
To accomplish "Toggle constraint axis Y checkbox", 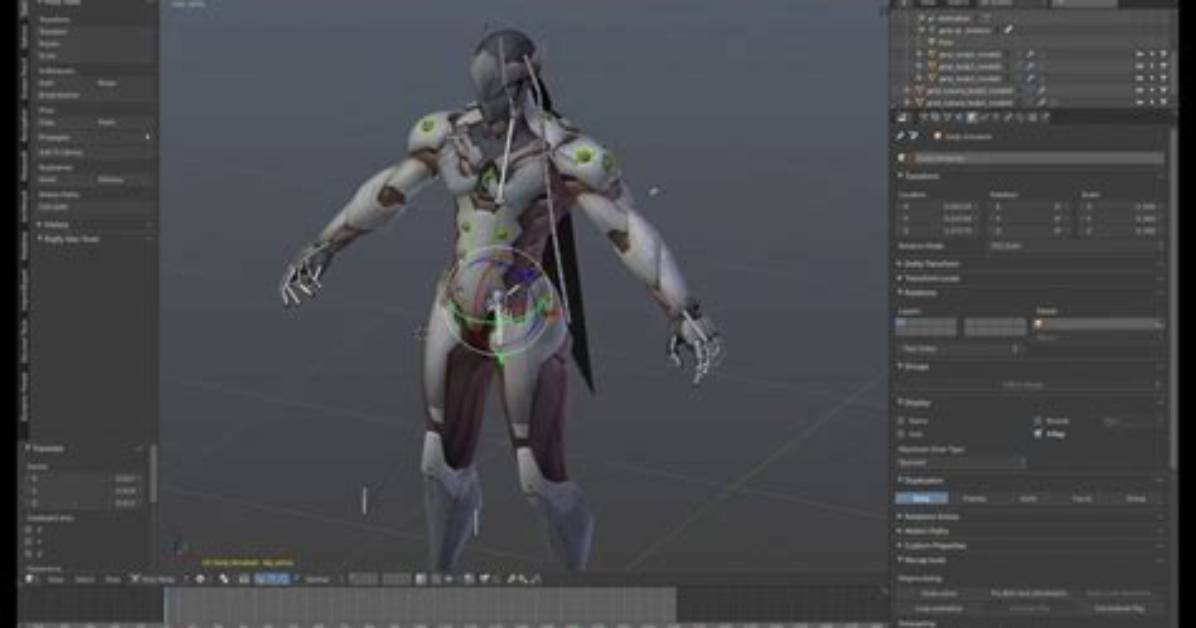I will pyautogui.click(x=30, y=541).
